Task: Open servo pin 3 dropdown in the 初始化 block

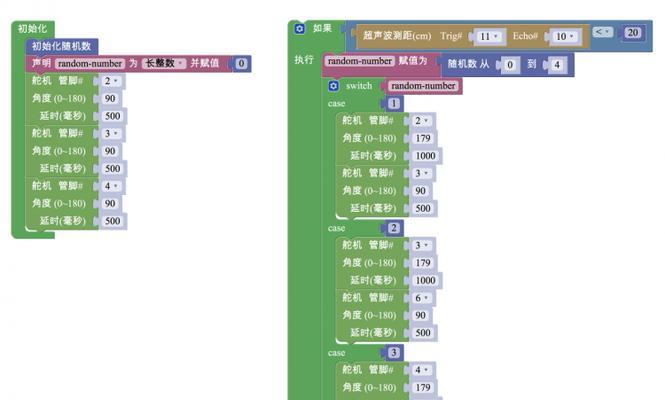Action: click(112, 134)
